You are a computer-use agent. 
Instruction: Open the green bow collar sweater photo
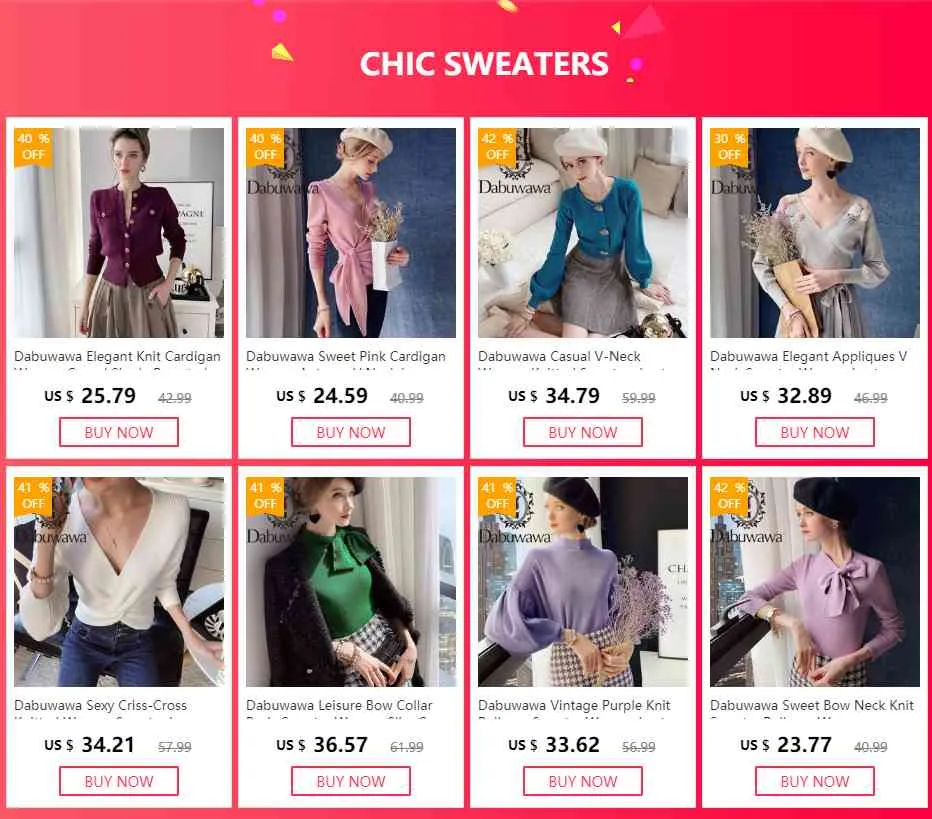pos(351,582)
